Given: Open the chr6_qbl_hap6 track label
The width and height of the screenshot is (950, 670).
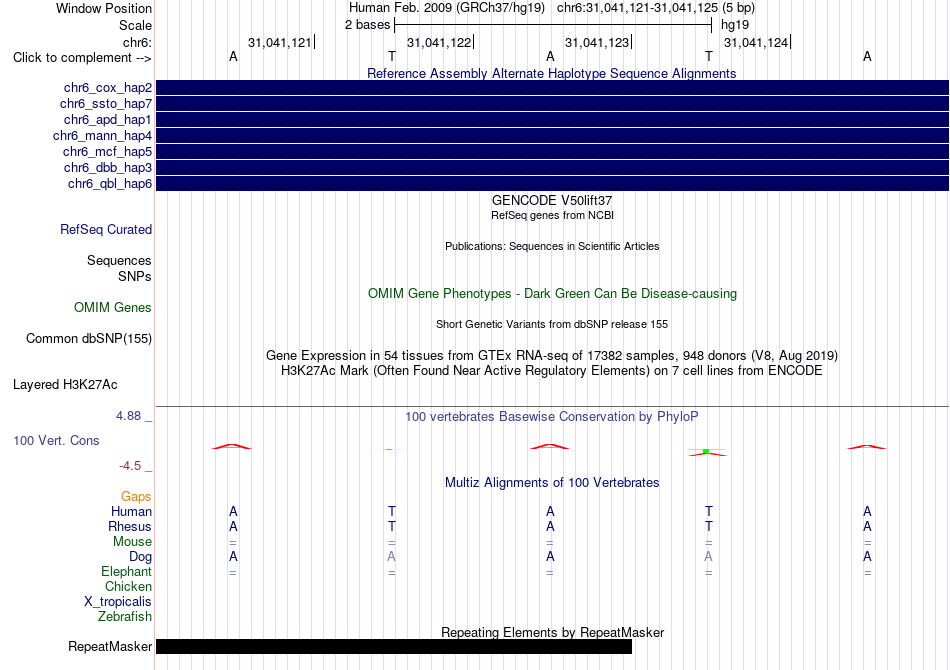Looking at the screenshot, I should 110,184.
